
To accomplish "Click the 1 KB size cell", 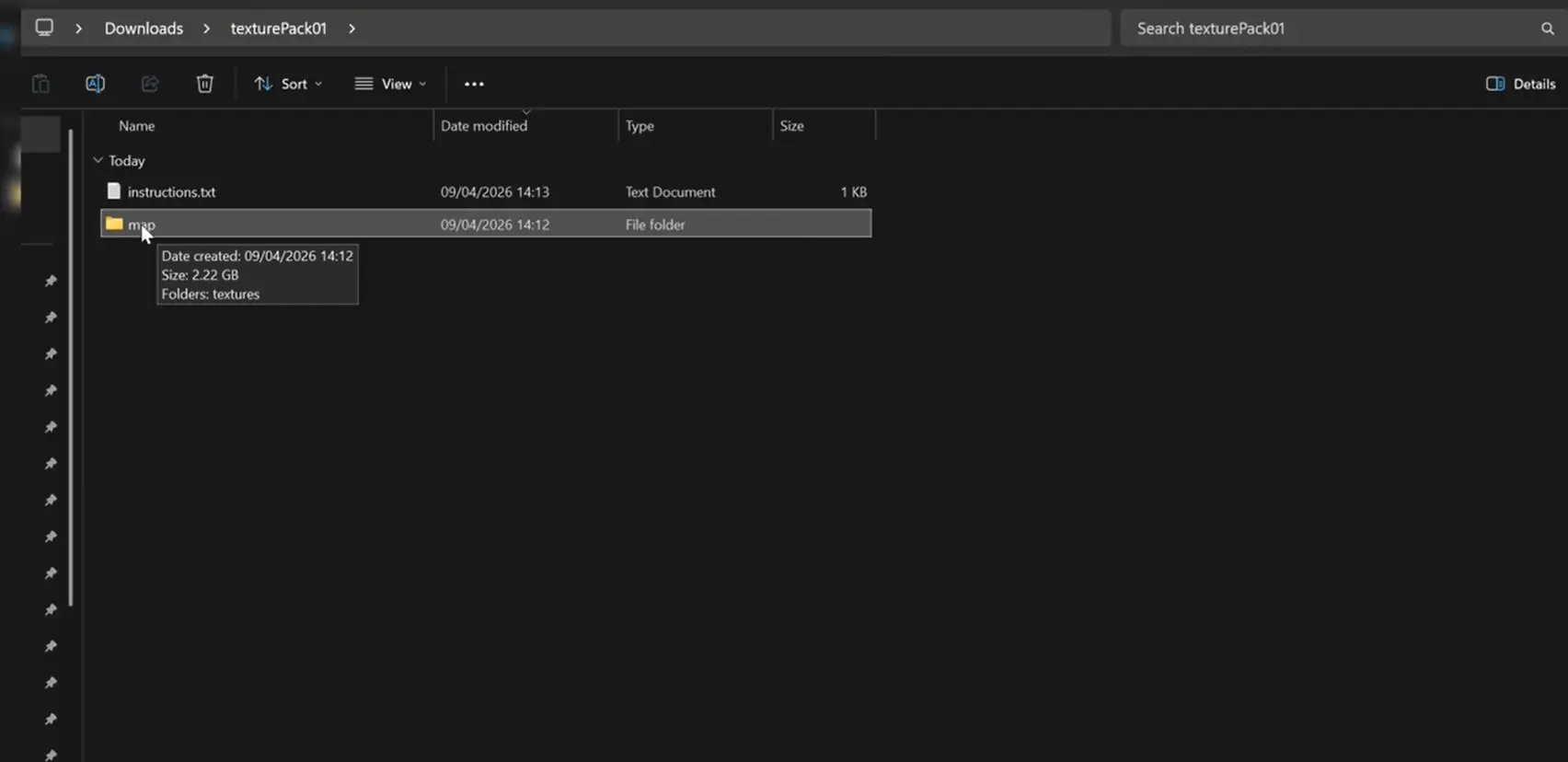I will [853, 192].
